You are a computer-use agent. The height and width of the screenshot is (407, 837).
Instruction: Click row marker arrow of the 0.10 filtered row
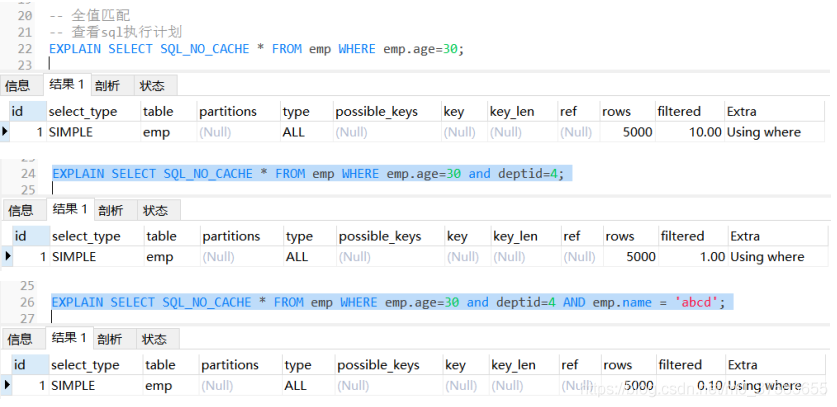pos(6,385)
